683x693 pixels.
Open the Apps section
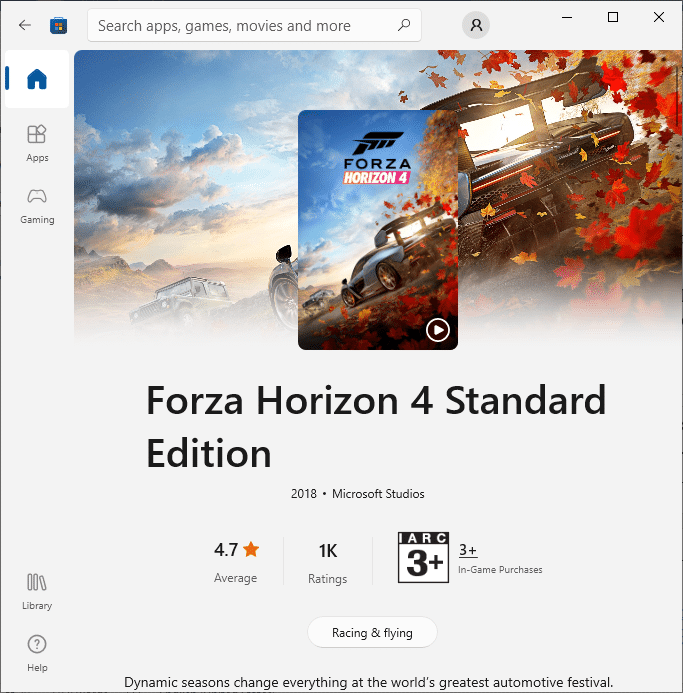click(37, 144)
